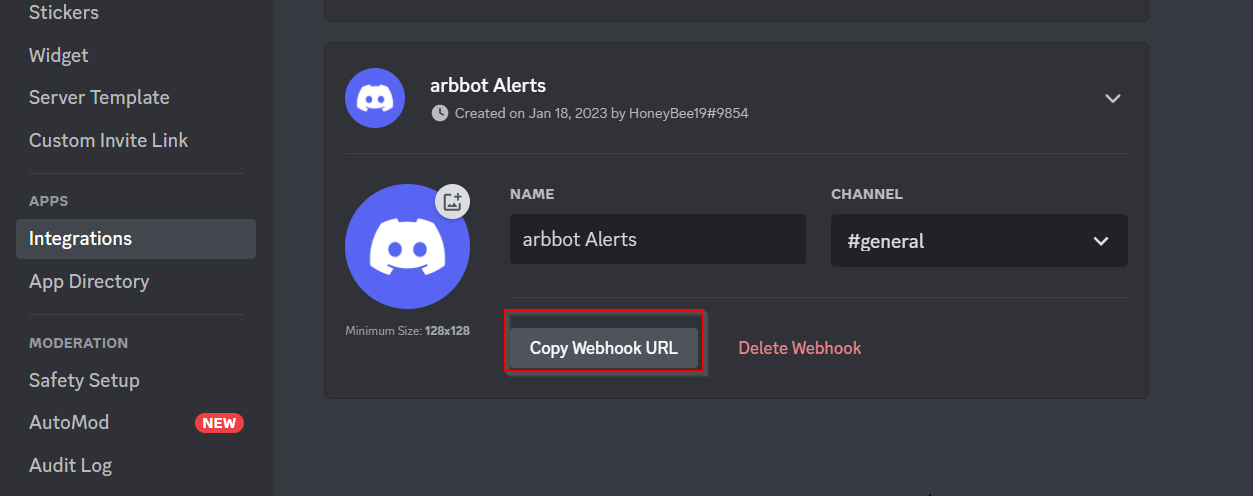Go to Widget settings
Viewport: 1253px width, 496px height.
click(x=59, y=55)
